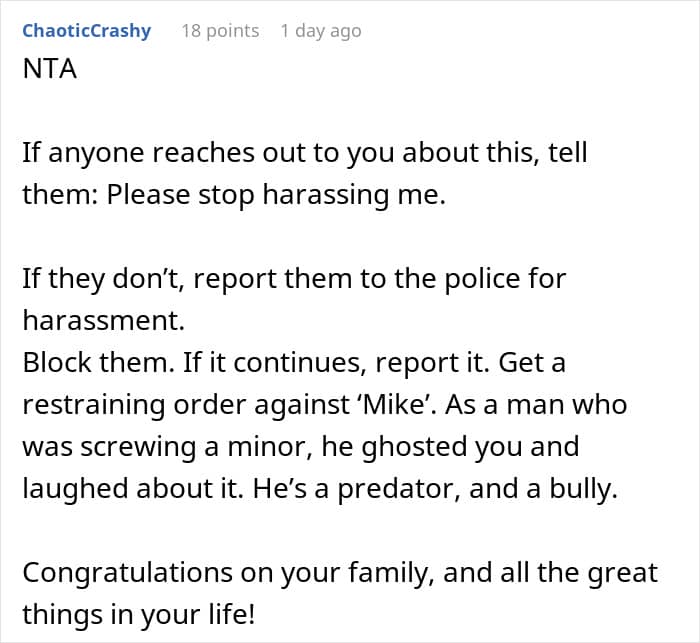Screen dimensions: 700x643
Task: Open the 1 day ago timestamp permalink
Action: point(321,31)
